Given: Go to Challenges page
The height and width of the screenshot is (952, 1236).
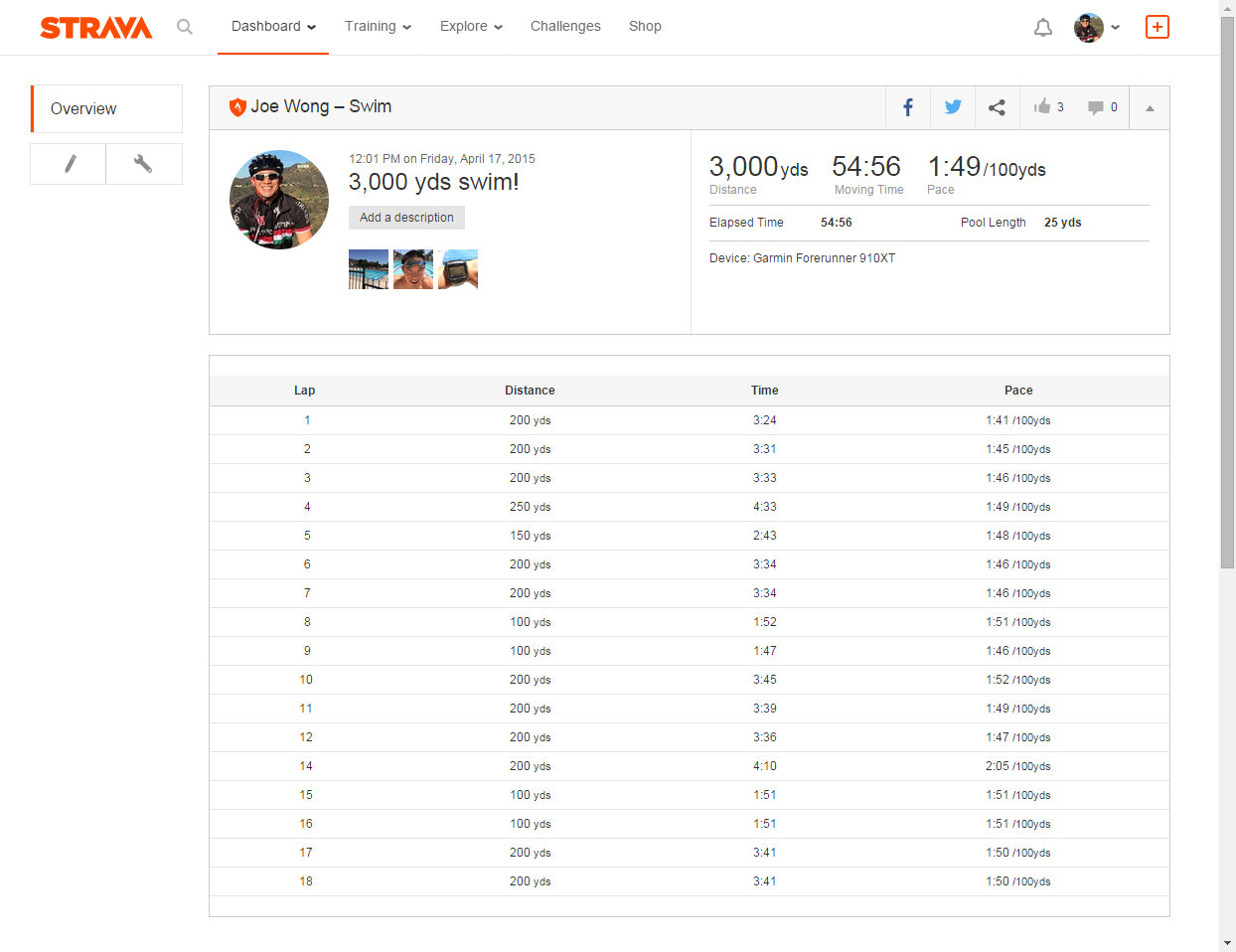Looking at the screenshot, I should [x=565, y=27].
